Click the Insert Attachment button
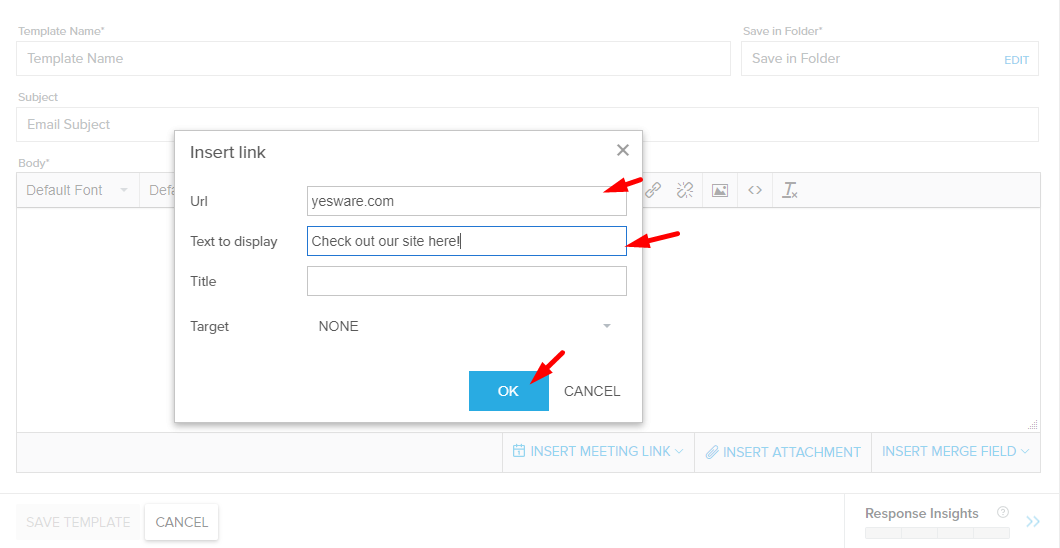Viewport: 1060px width, 548px height. [783, 452]
